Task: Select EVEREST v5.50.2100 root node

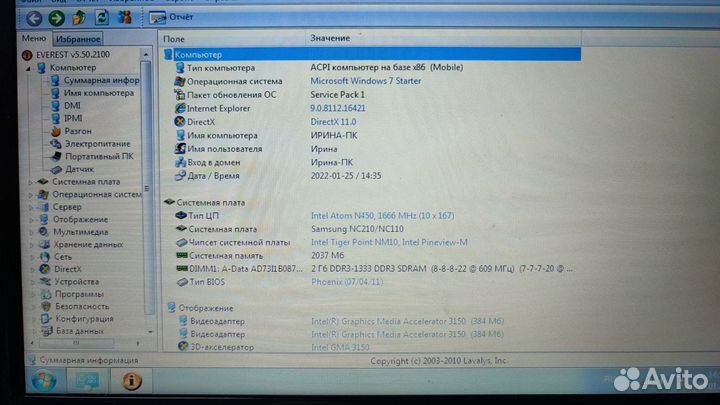Action: [x=73, y=55]
